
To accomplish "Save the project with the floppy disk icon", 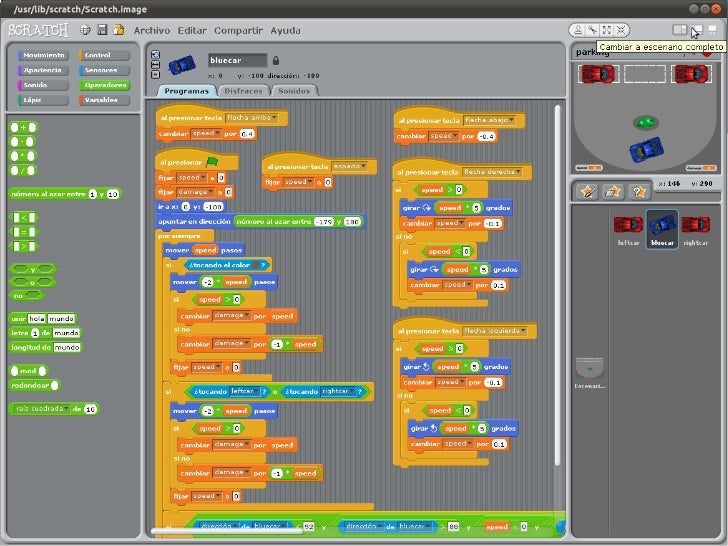I will click(102, 30).
